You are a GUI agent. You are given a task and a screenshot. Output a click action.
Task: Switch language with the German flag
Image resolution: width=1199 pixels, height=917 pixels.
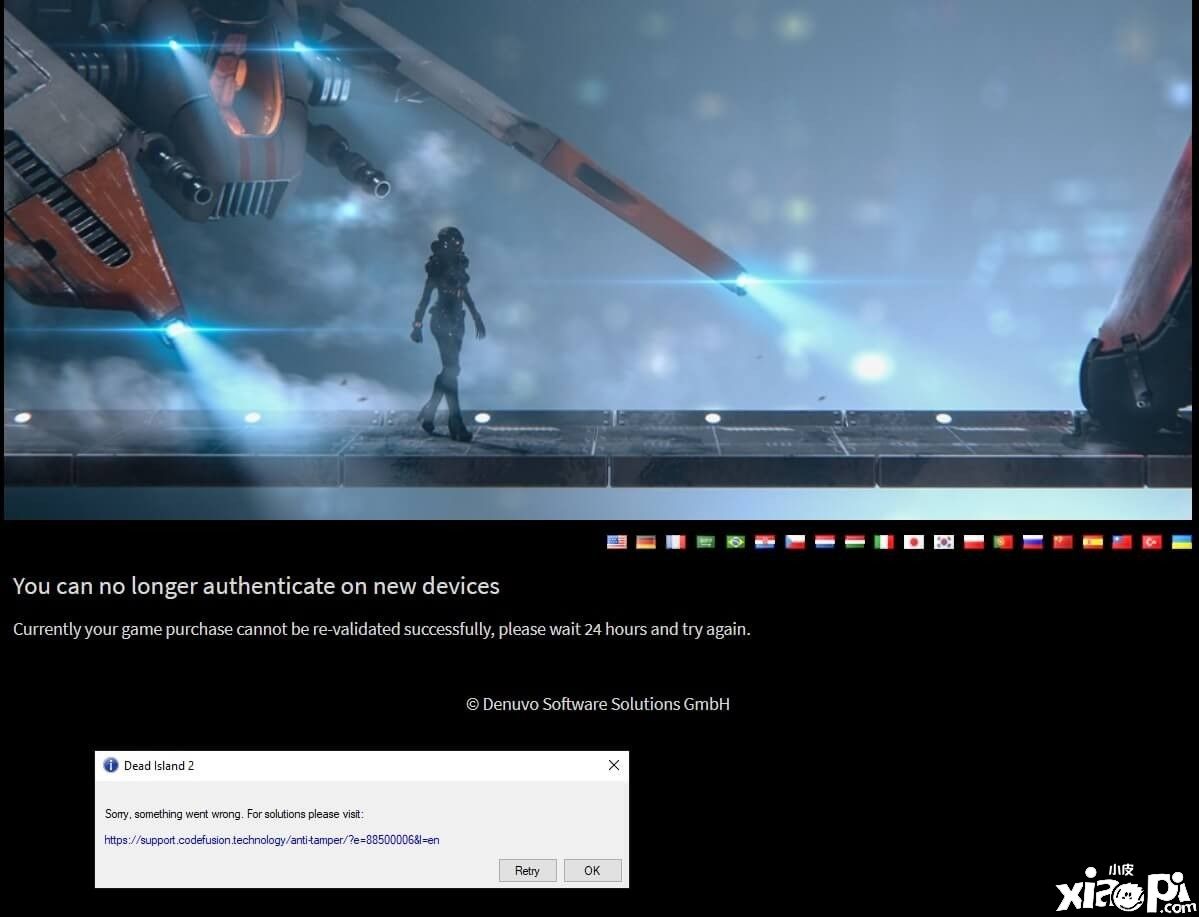click(x=646, y=541)
